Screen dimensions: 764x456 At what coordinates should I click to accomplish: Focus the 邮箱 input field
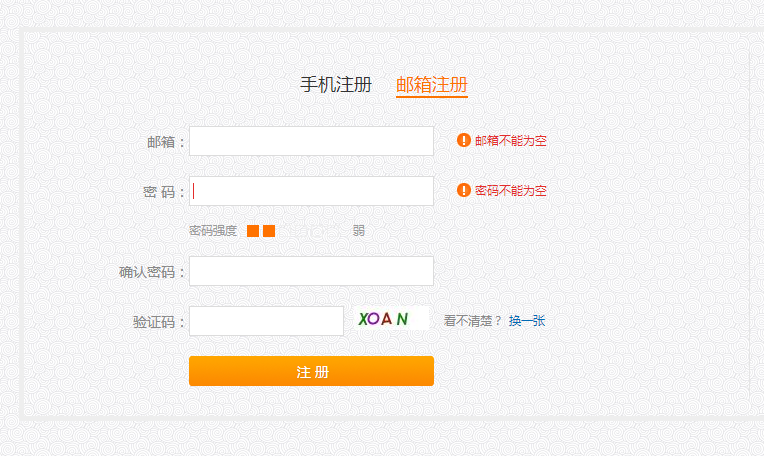coord(311,141)
